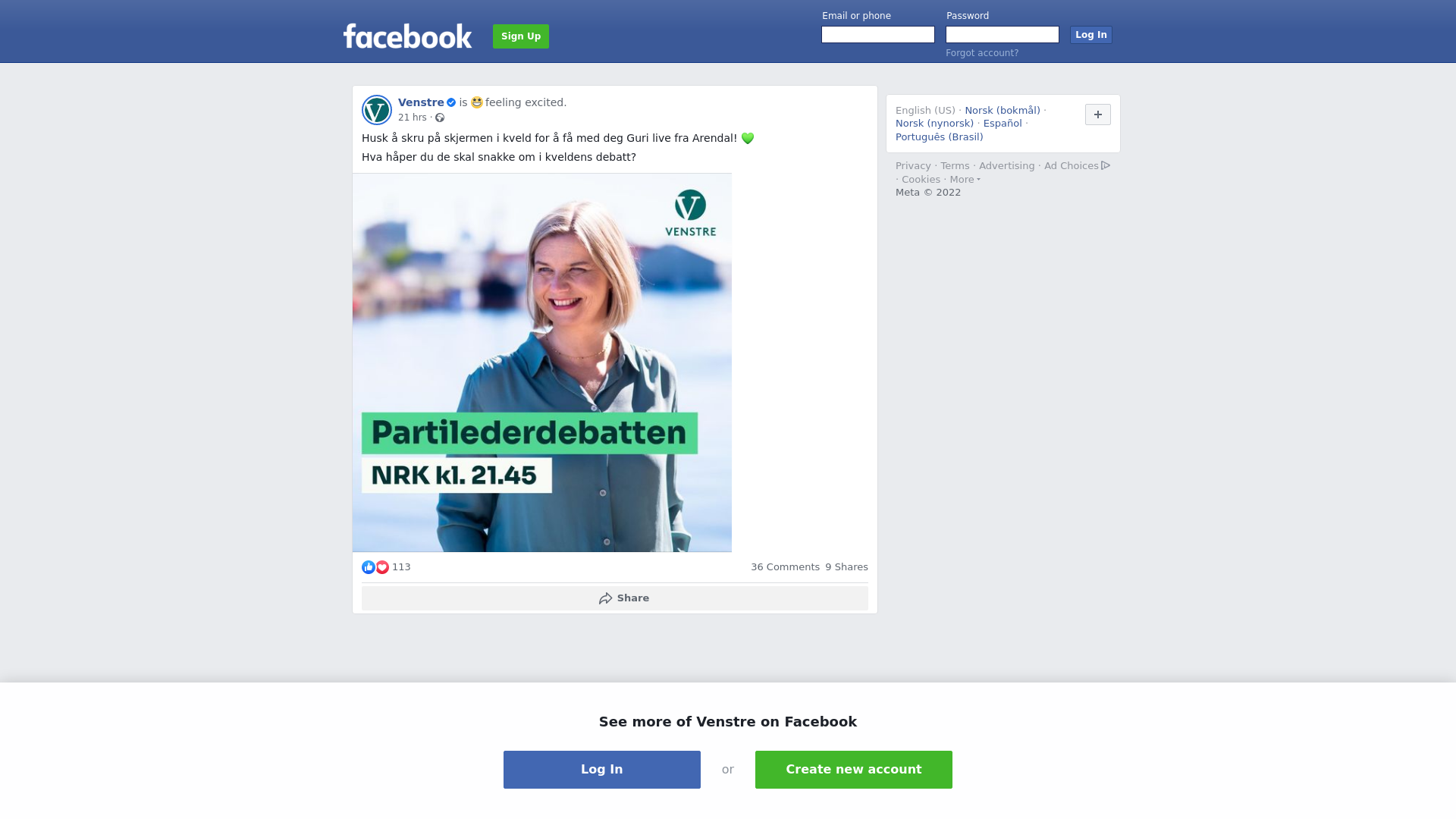
Task: Open the plus button for more languages
Action: [x=1098, y=115]
